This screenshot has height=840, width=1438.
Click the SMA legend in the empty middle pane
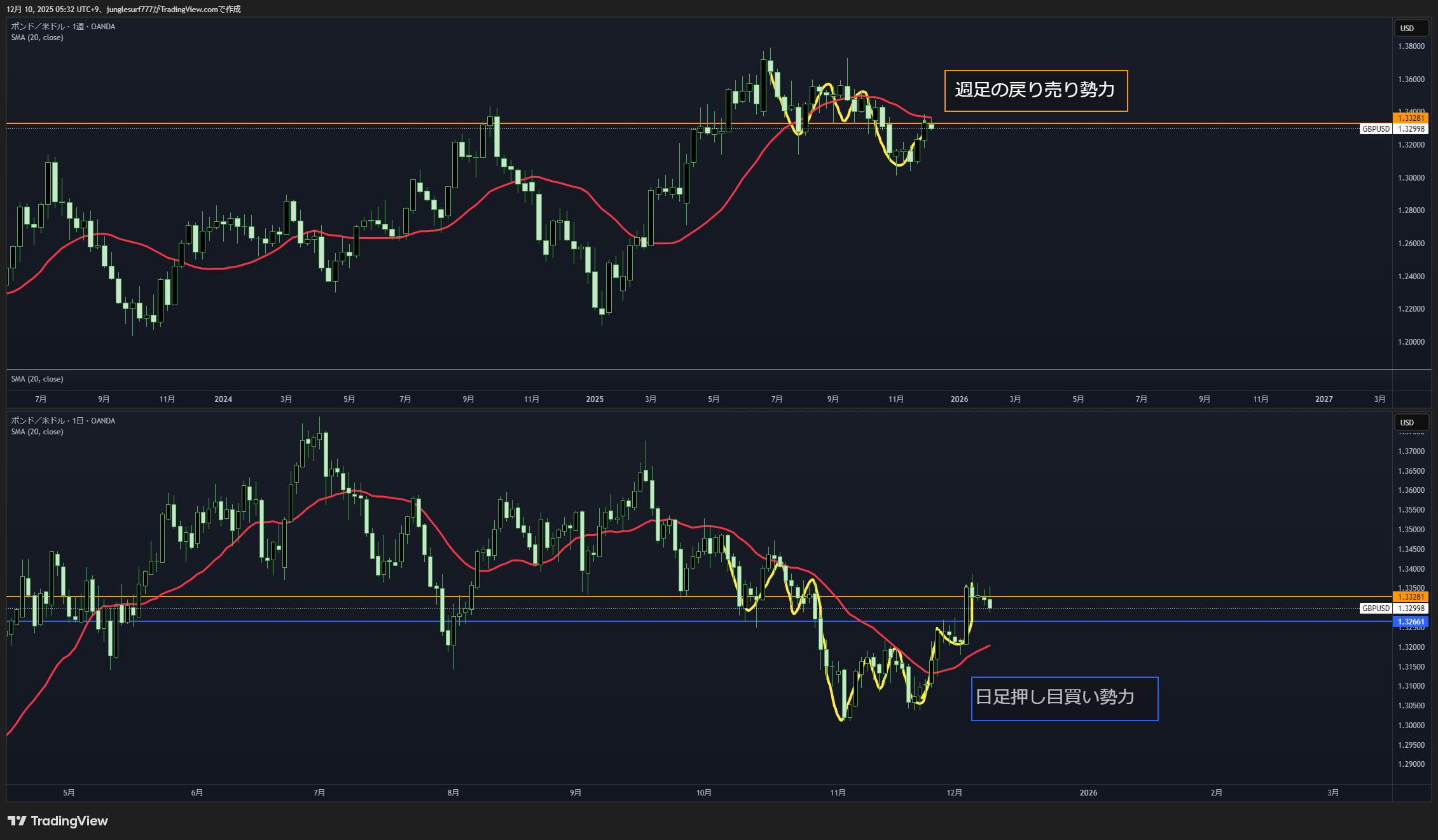click(x=37, y=379)
